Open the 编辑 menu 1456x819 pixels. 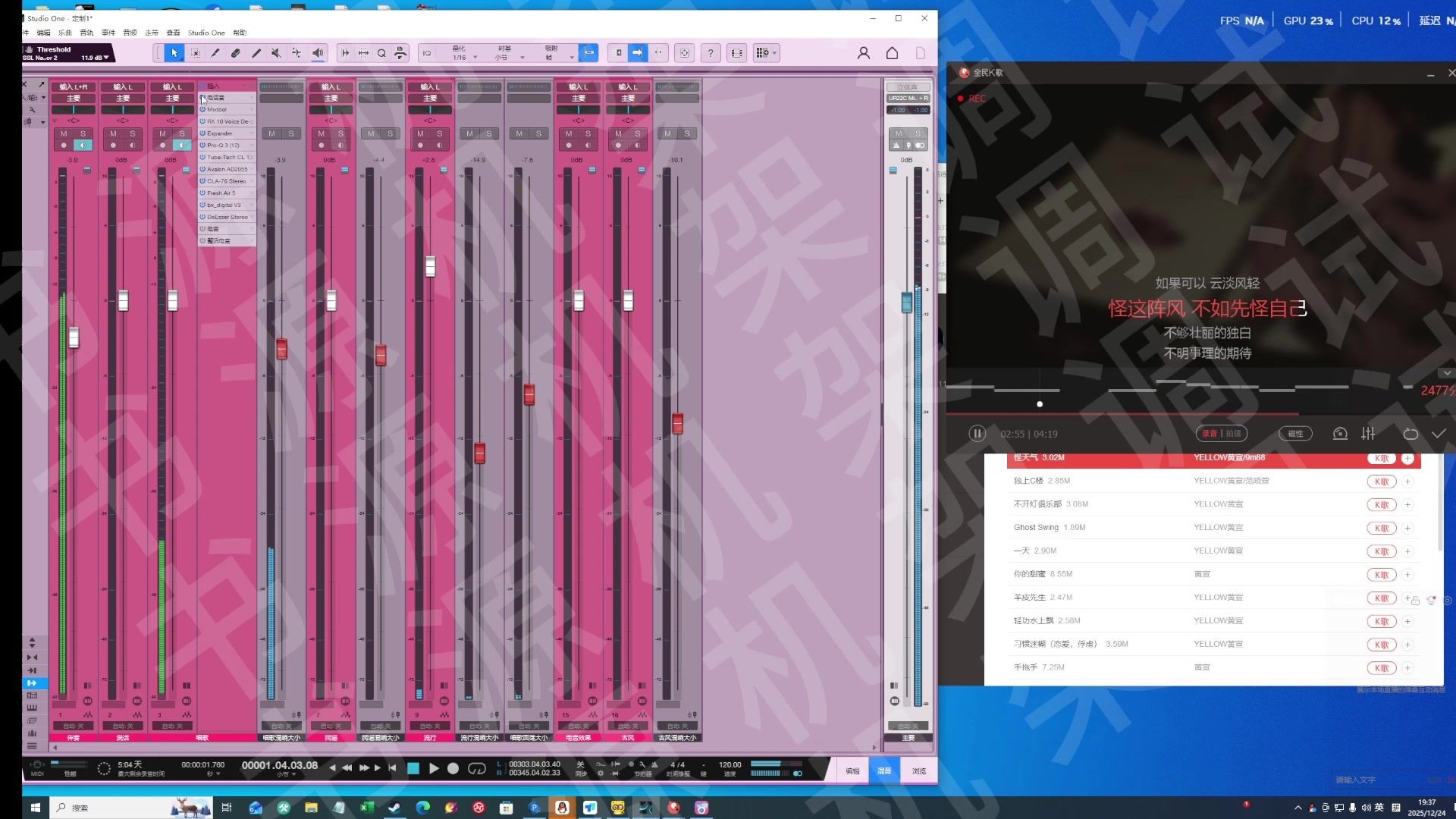(44, 33)
